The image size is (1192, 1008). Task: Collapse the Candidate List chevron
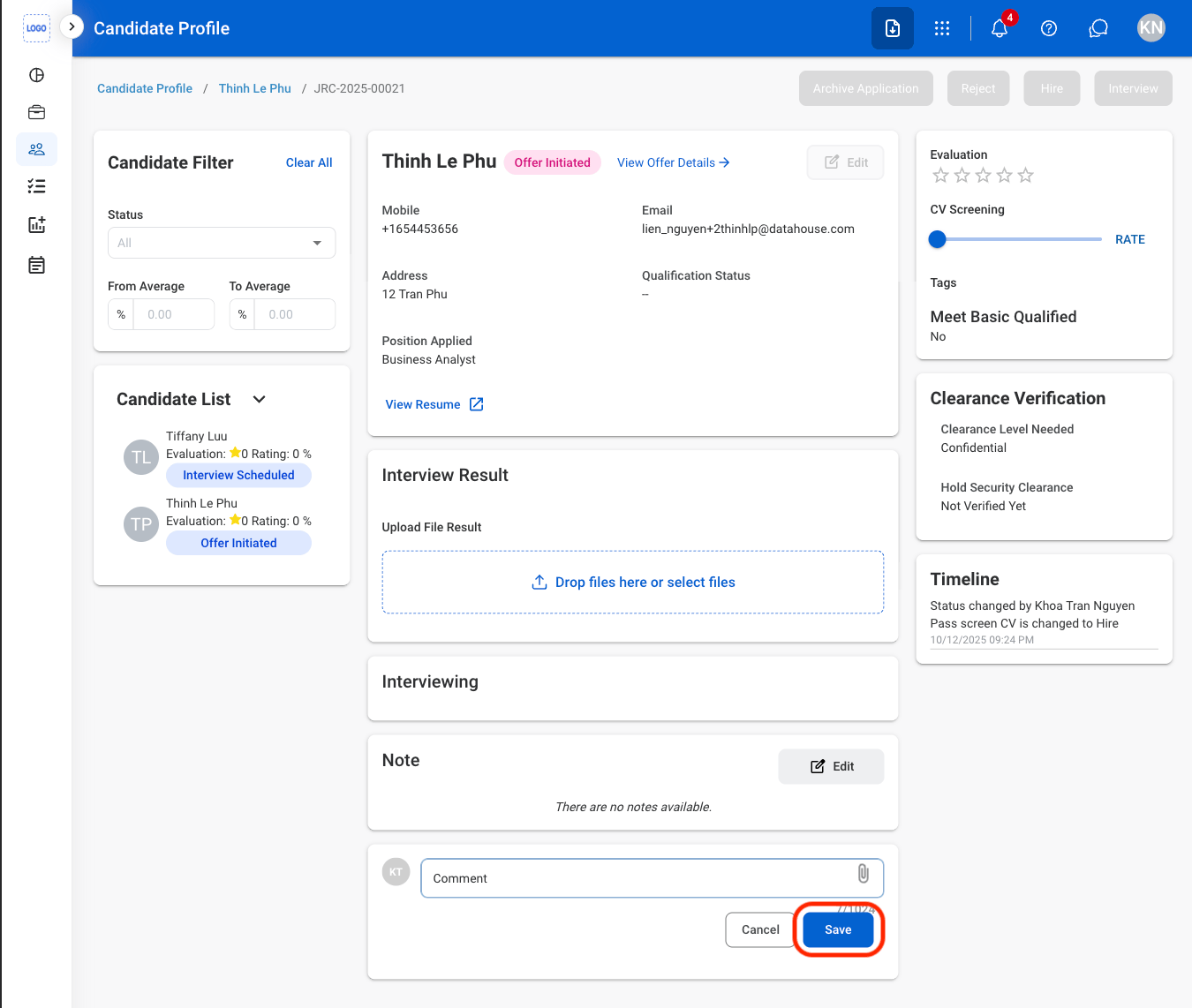(x=259, y=399)
